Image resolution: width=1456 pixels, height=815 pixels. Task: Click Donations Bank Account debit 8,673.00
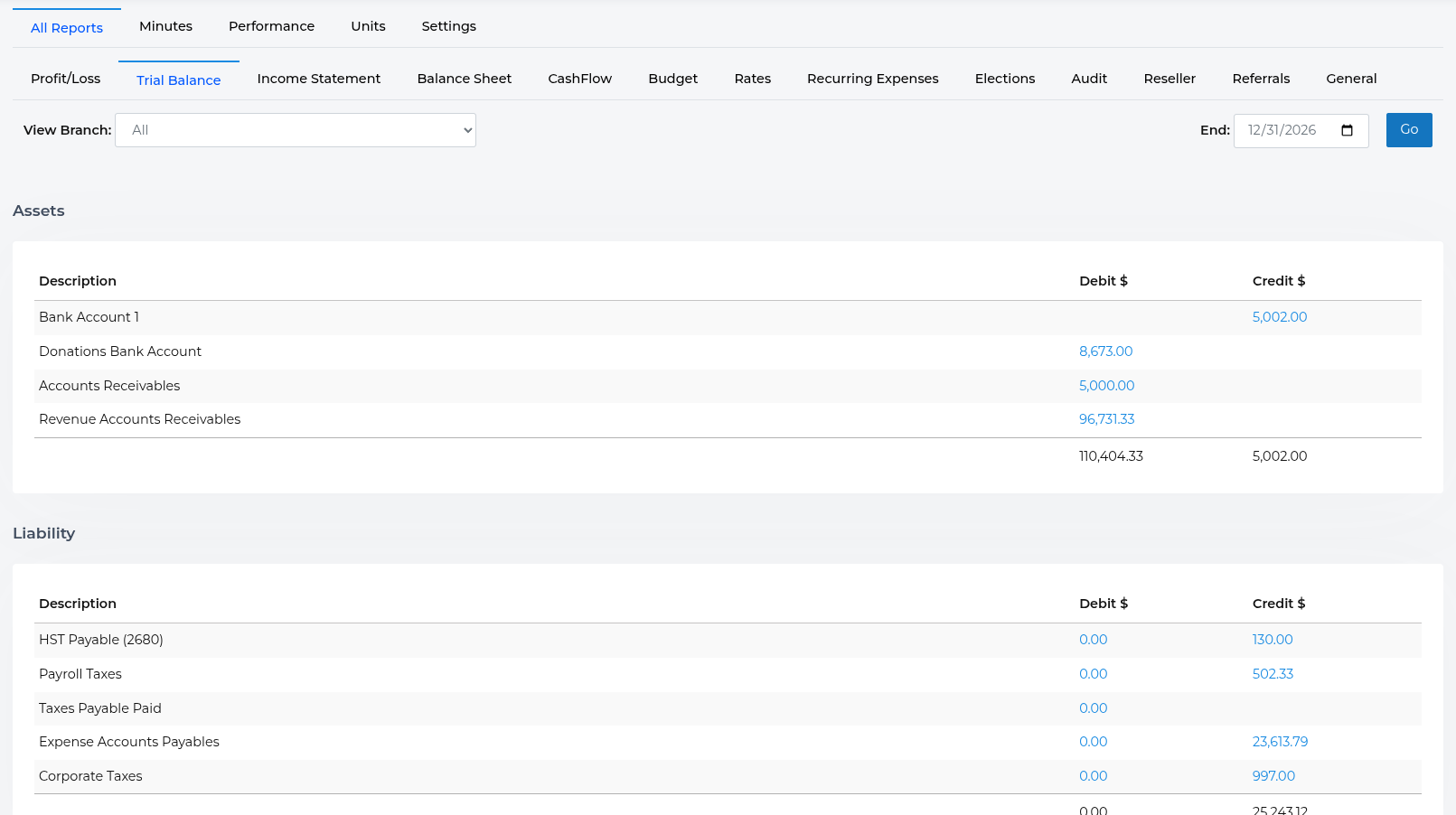[1105, 351]
